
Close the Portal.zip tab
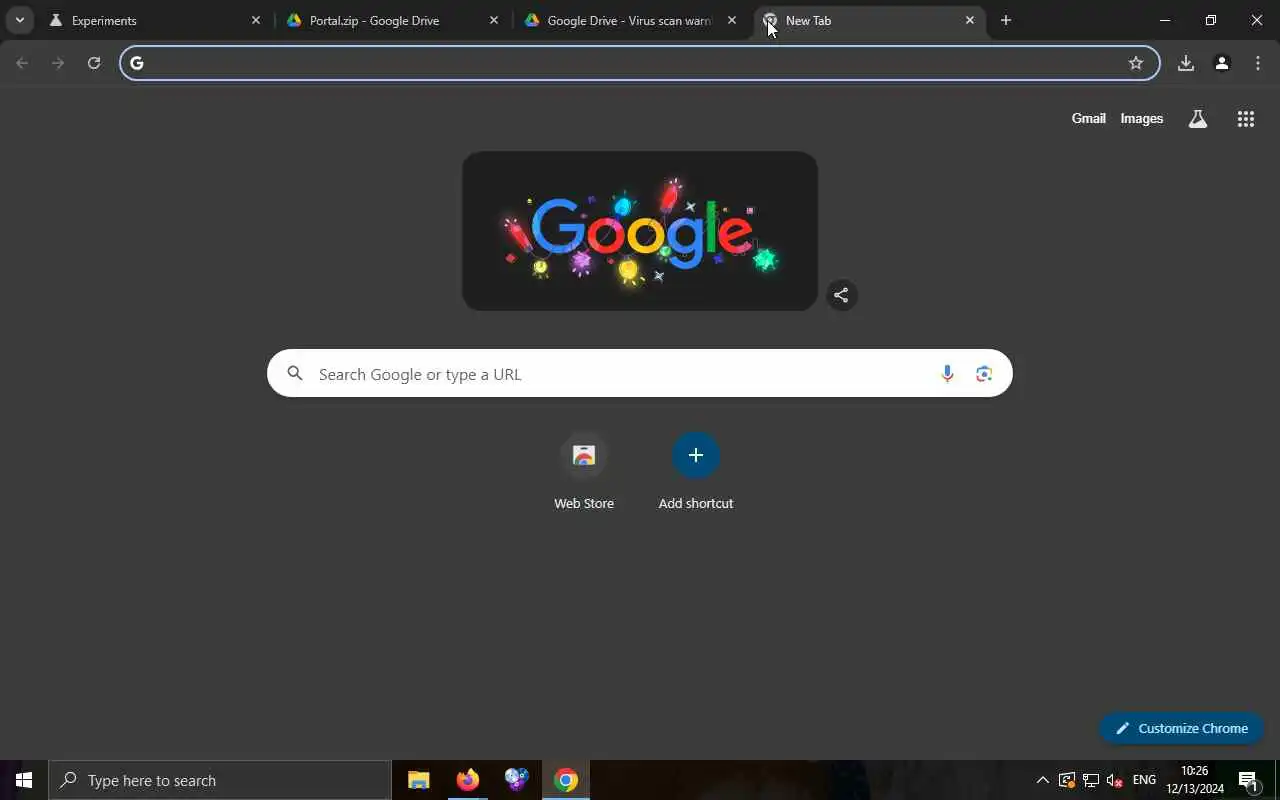[x=494, y=20]
